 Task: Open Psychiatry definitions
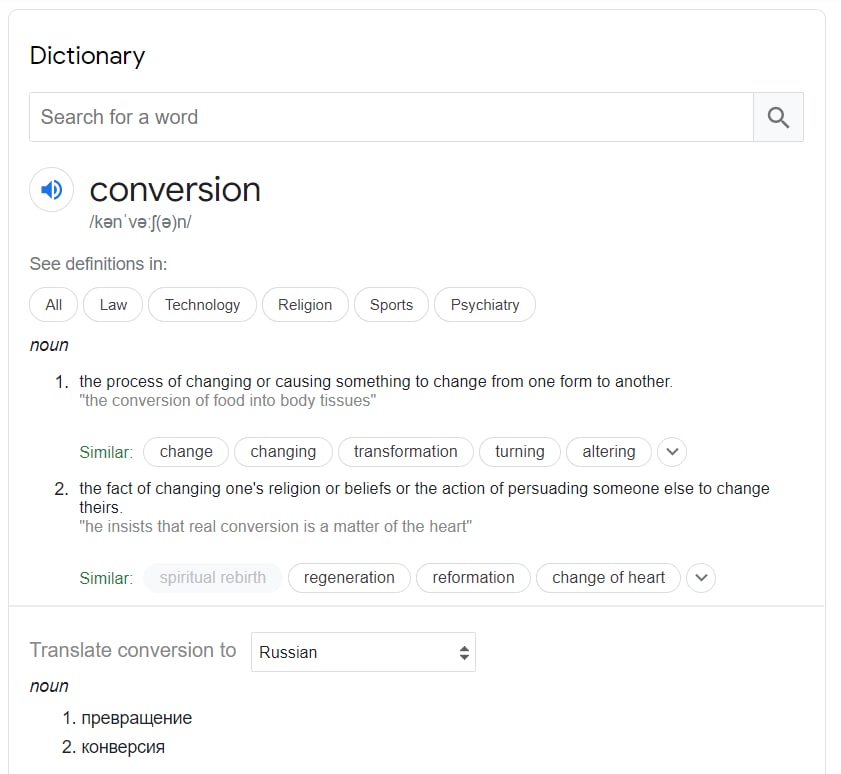[x=485, y=305]
